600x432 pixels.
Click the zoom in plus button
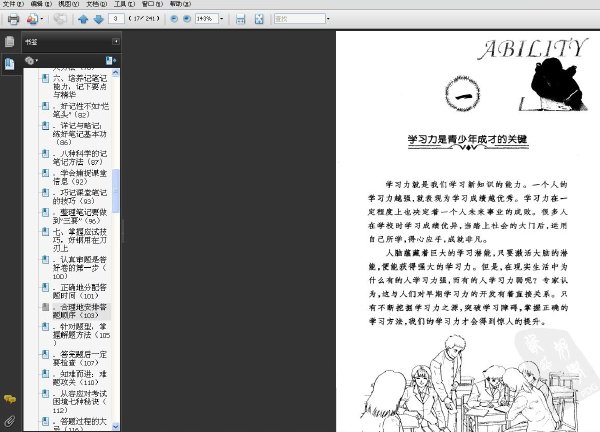point(187,18)
